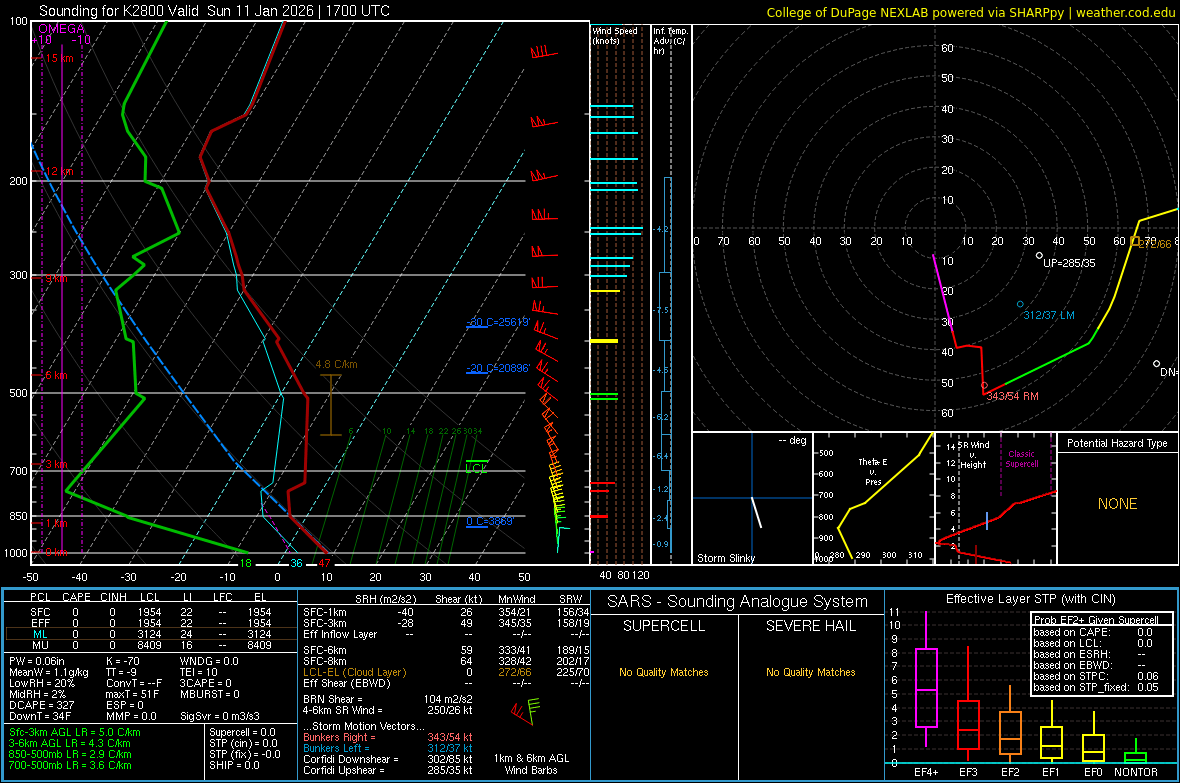
Task: Click the 312/37 LM hodograph label
Action: [1048, 315]
